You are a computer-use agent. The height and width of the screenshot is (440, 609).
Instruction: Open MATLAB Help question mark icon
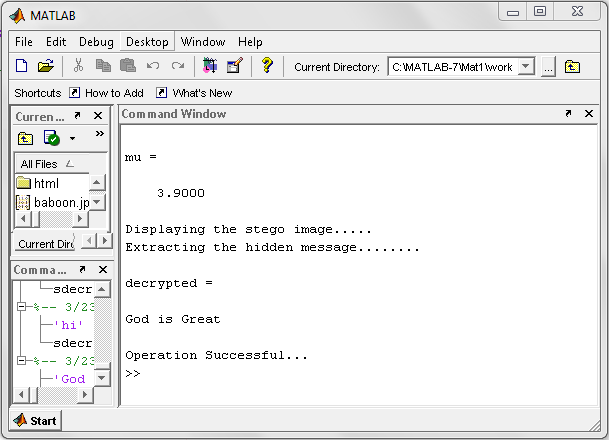(x=267, y=67)
